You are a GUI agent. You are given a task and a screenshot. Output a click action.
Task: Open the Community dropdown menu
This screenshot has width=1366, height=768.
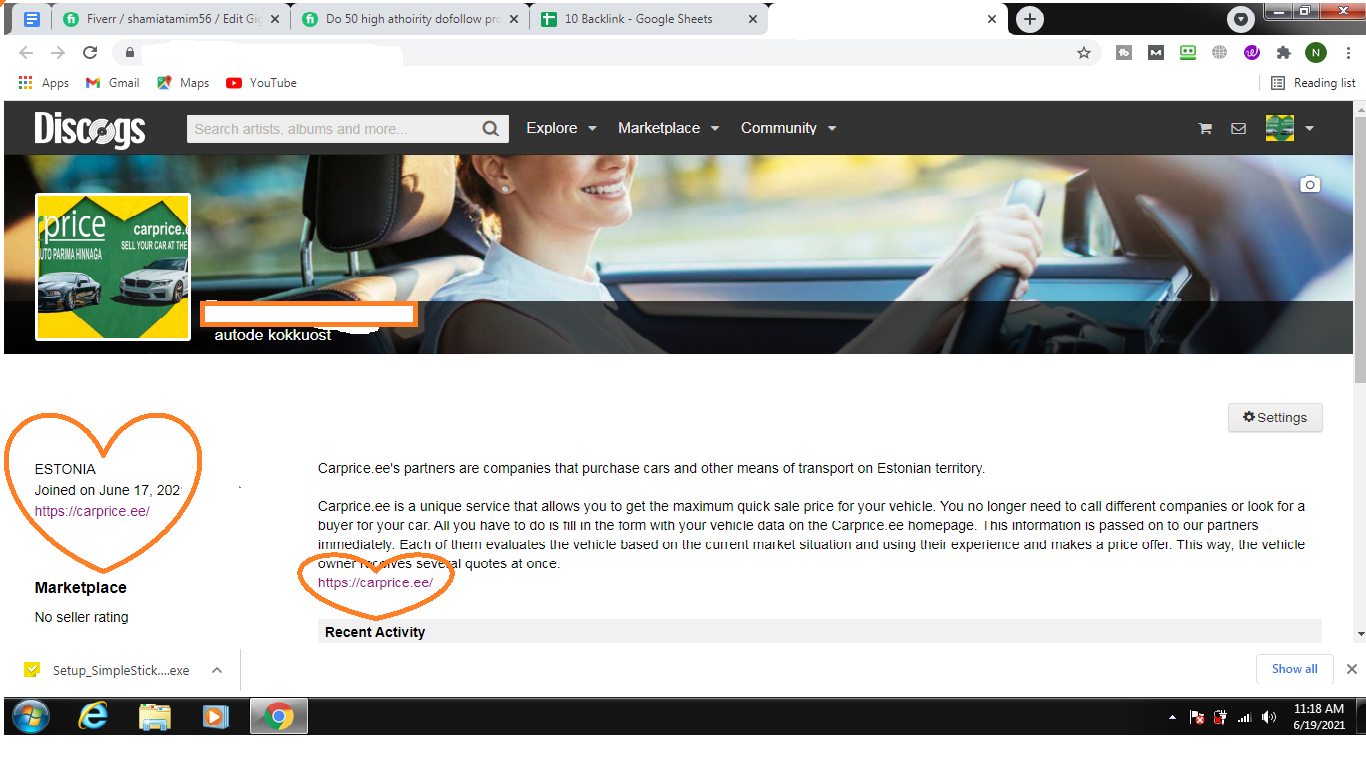pyautogui.click(x=788, y=128)
